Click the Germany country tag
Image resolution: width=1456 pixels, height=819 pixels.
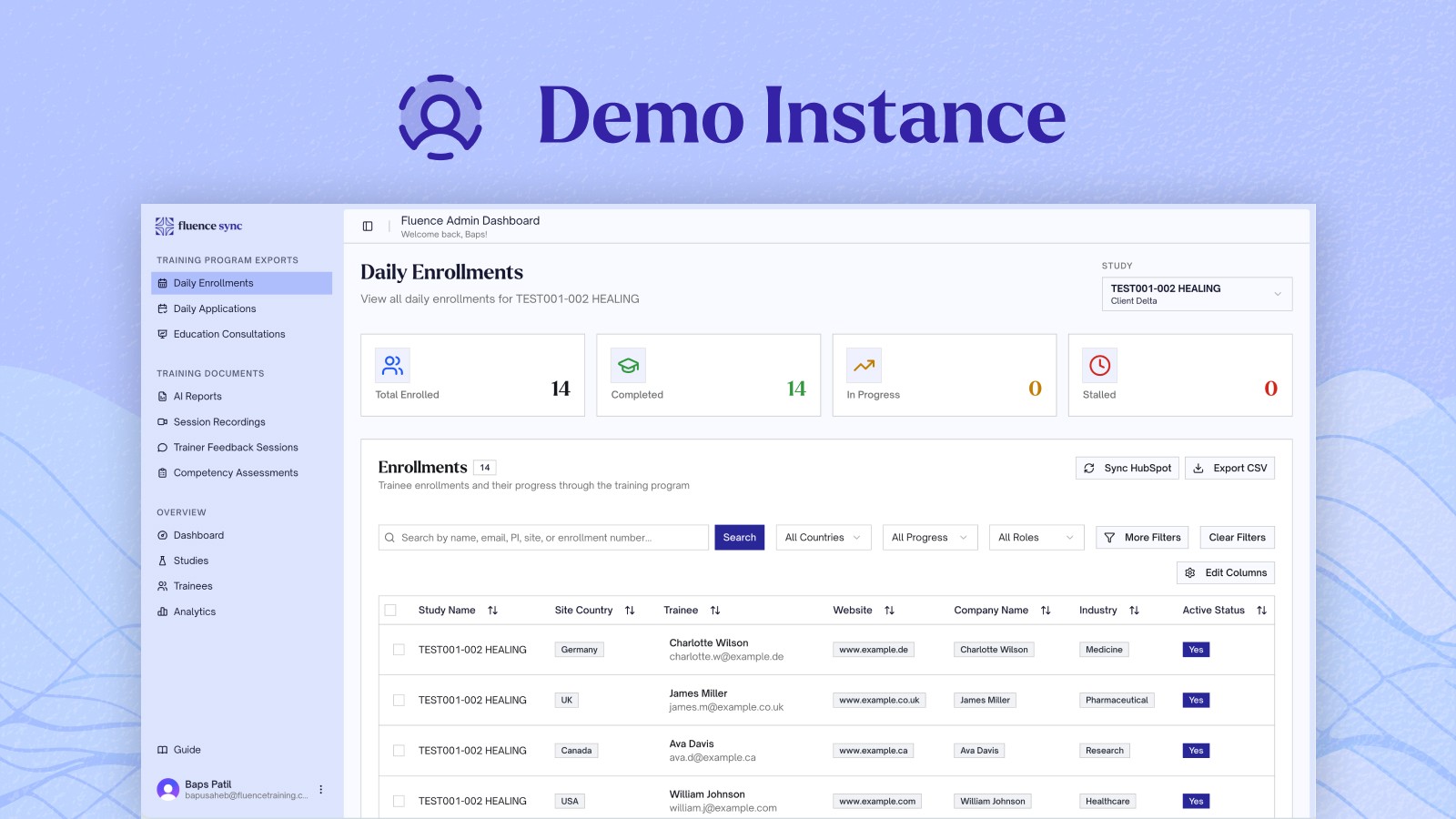pyautogui.click(x=579, y=650)
